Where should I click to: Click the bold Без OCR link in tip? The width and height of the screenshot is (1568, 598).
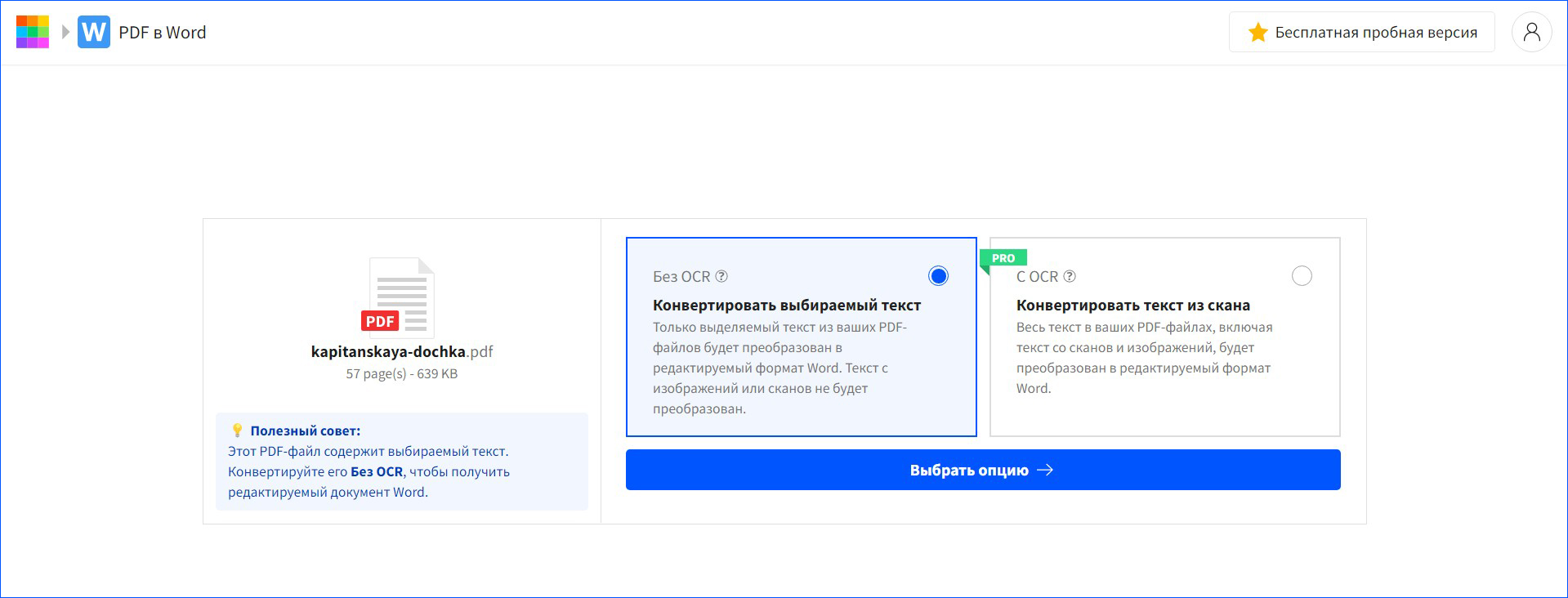pos(377,471)
